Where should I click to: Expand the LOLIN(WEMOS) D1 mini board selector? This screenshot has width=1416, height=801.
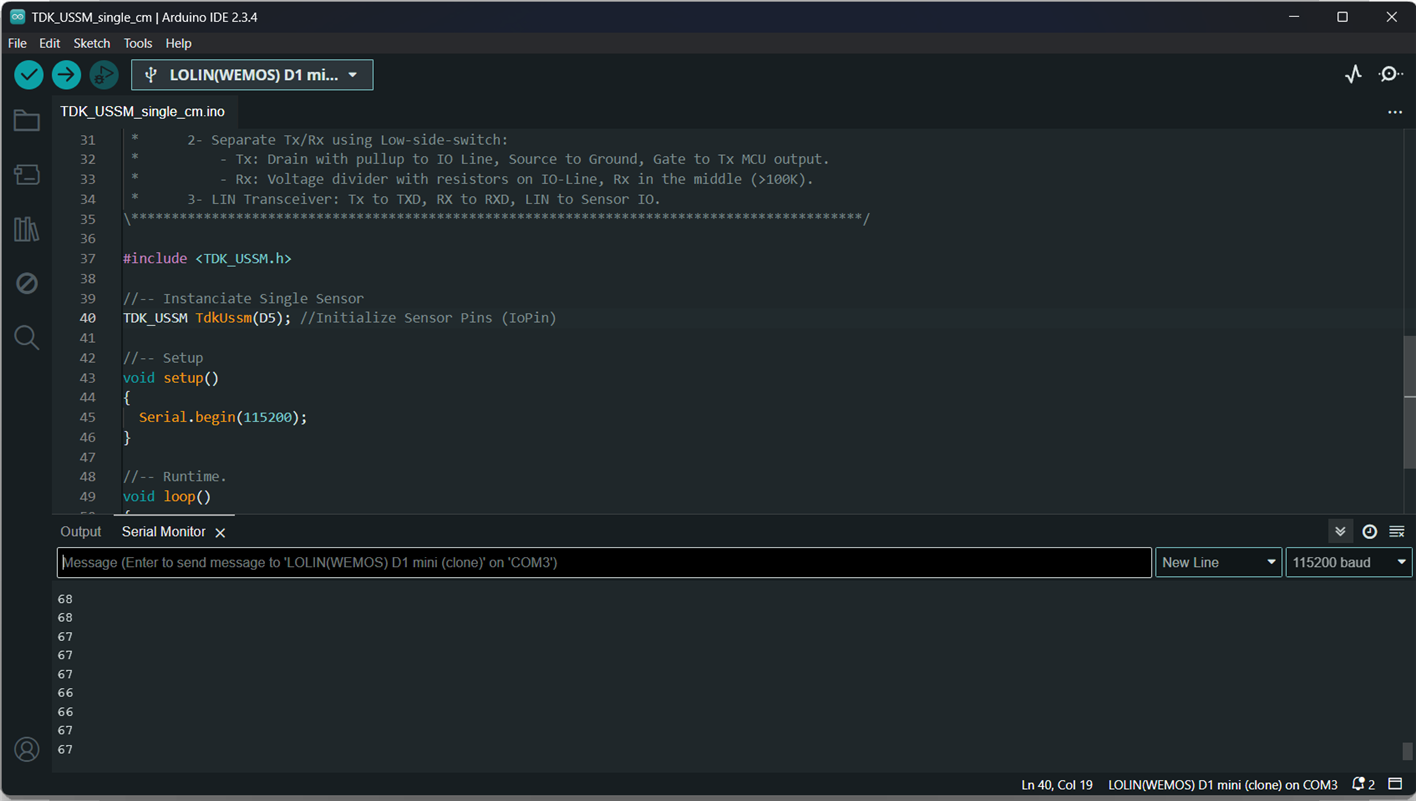[252, 75]
